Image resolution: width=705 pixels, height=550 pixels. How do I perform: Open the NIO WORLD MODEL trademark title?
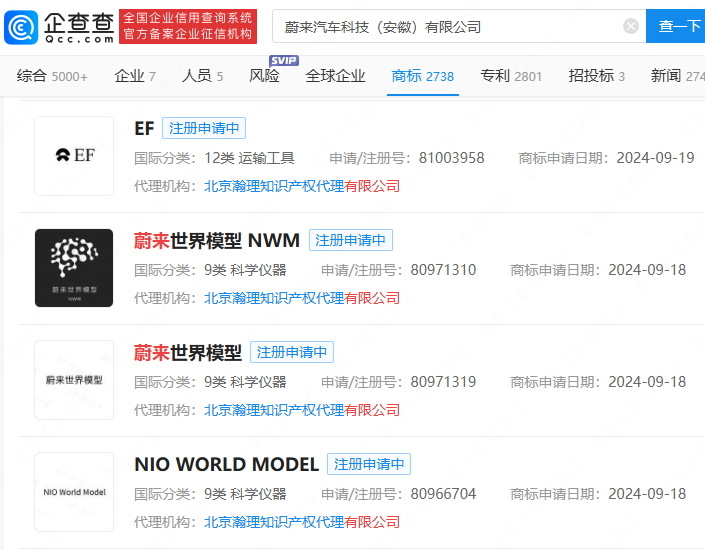226,464
